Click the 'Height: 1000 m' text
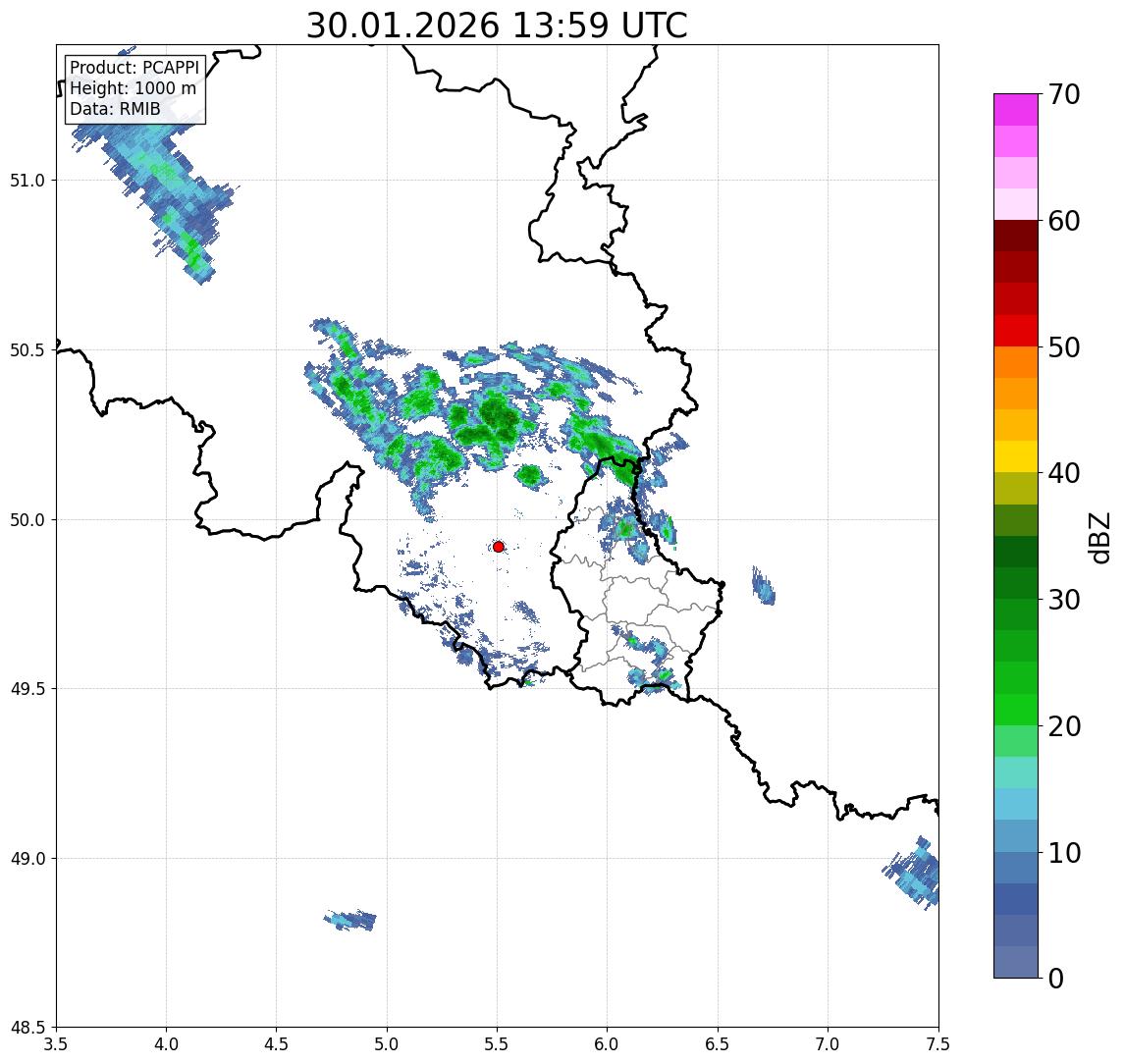Screen dimensions: 1124x1064 [133, 89]
